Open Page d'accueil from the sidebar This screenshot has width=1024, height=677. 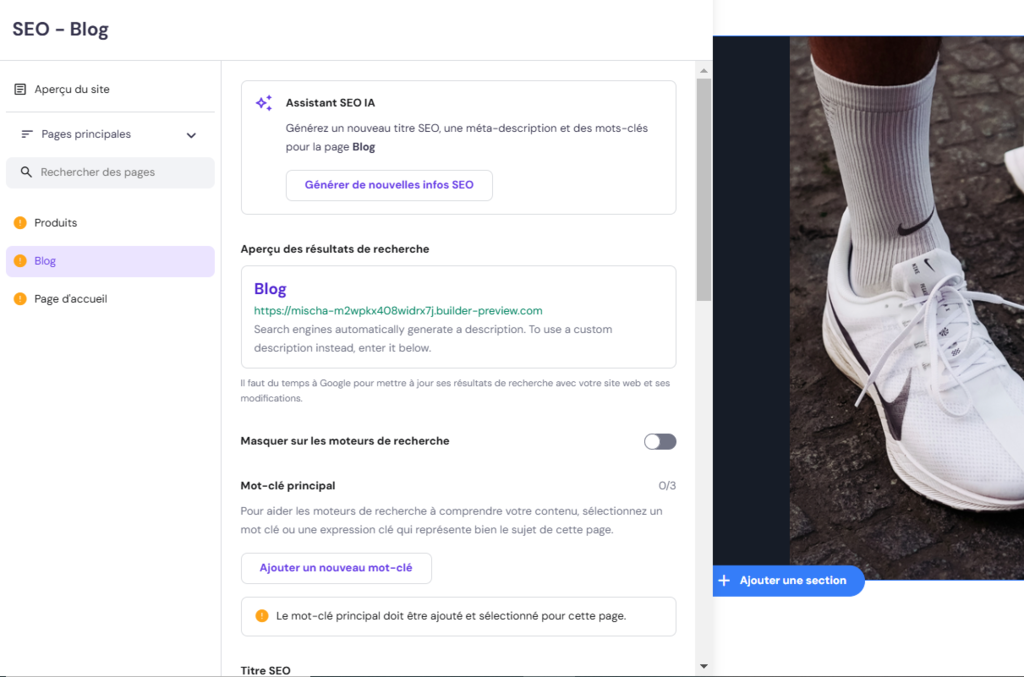click(71, 298)
